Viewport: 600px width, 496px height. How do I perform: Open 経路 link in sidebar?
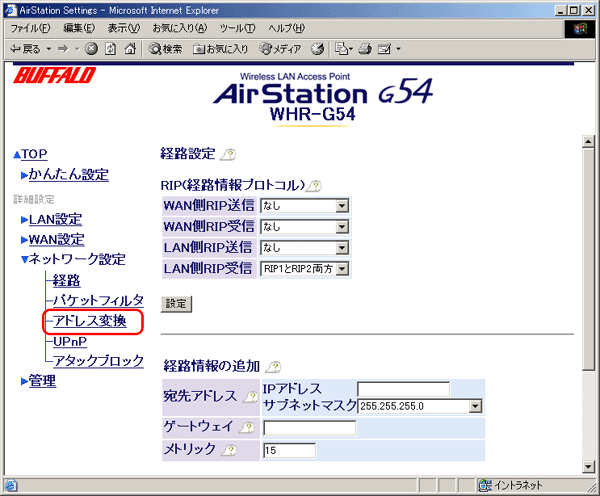point(67,281)
